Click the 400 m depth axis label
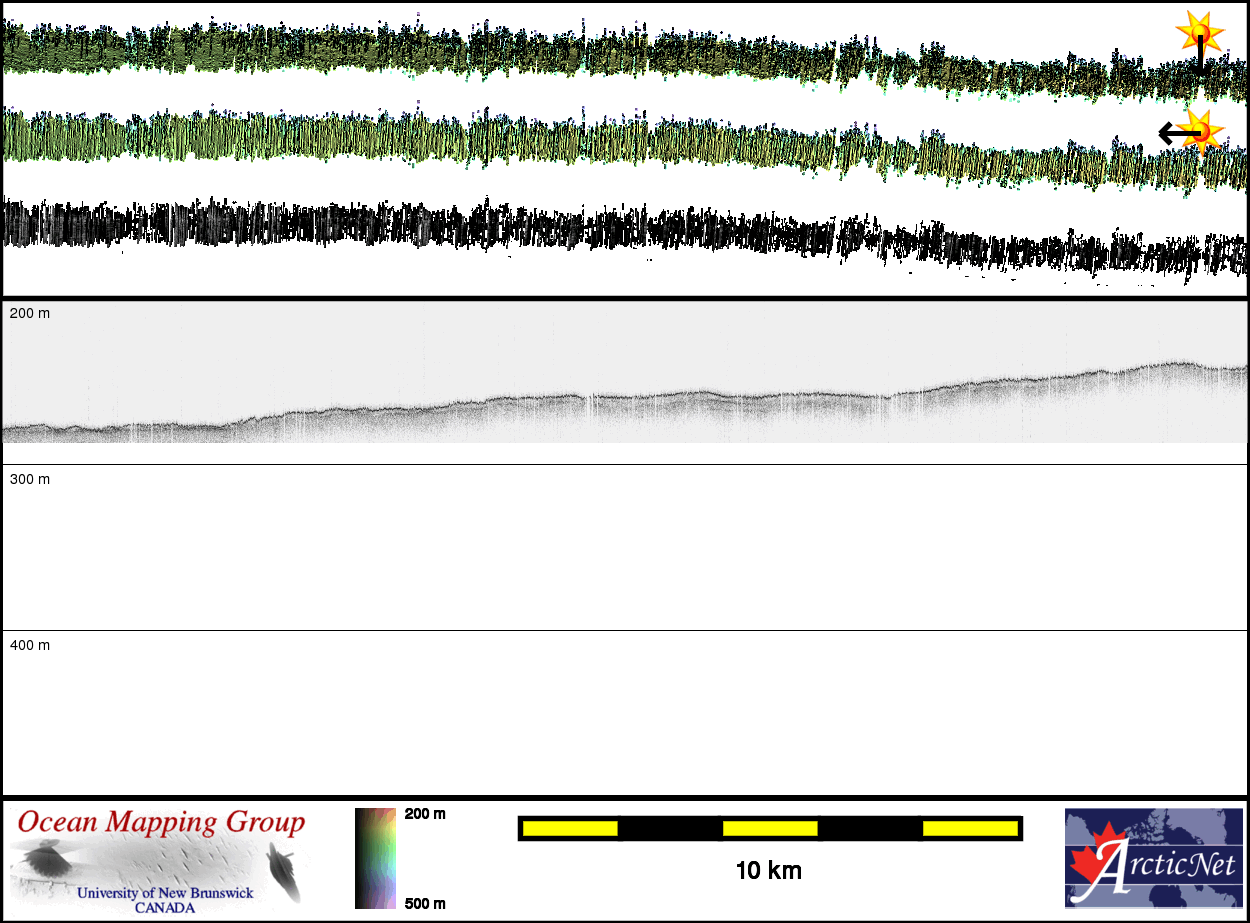Image resolution: width=1250 pixels, height=923 pixels. point(29,646)
